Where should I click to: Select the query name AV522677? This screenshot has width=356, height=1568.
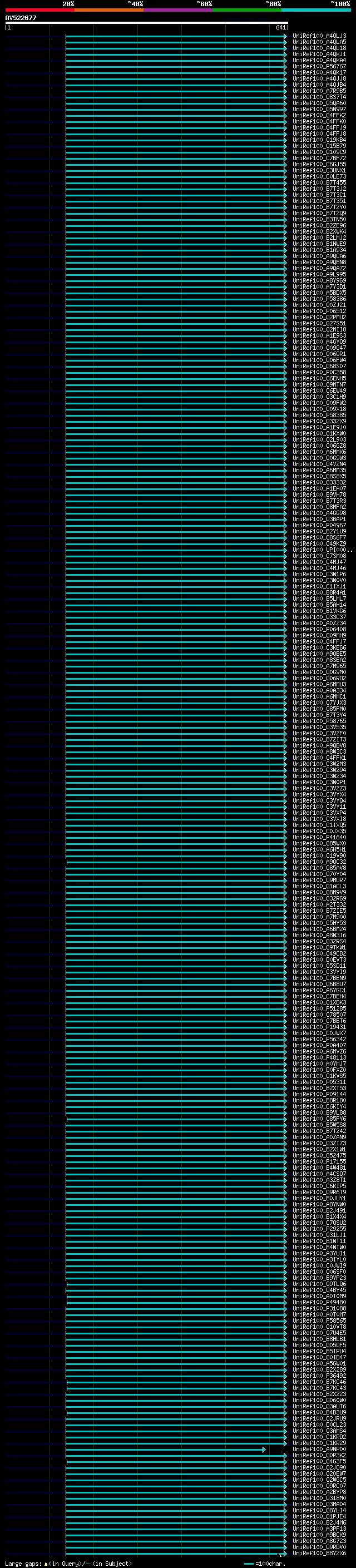pyautogui.click(x=21, y=18)
